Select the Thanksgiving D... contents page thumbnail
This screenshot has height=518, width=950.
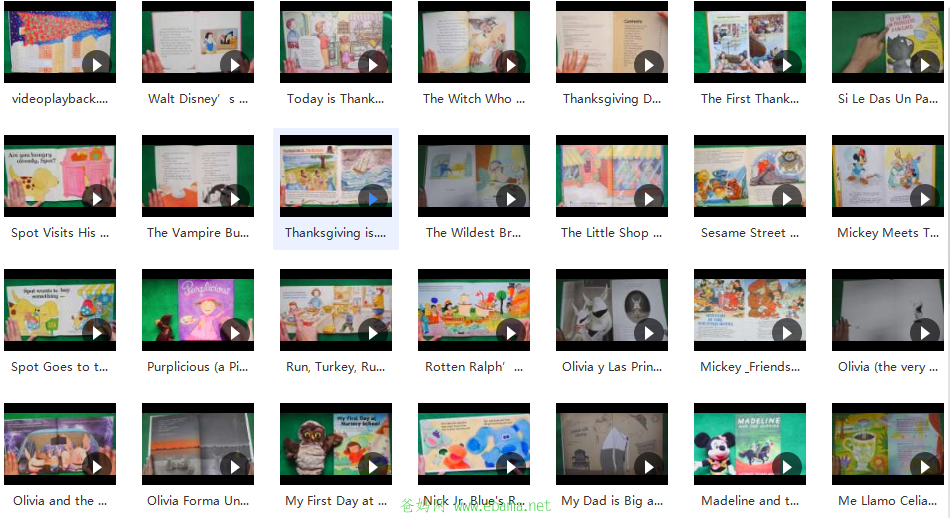tap(612, 42)
